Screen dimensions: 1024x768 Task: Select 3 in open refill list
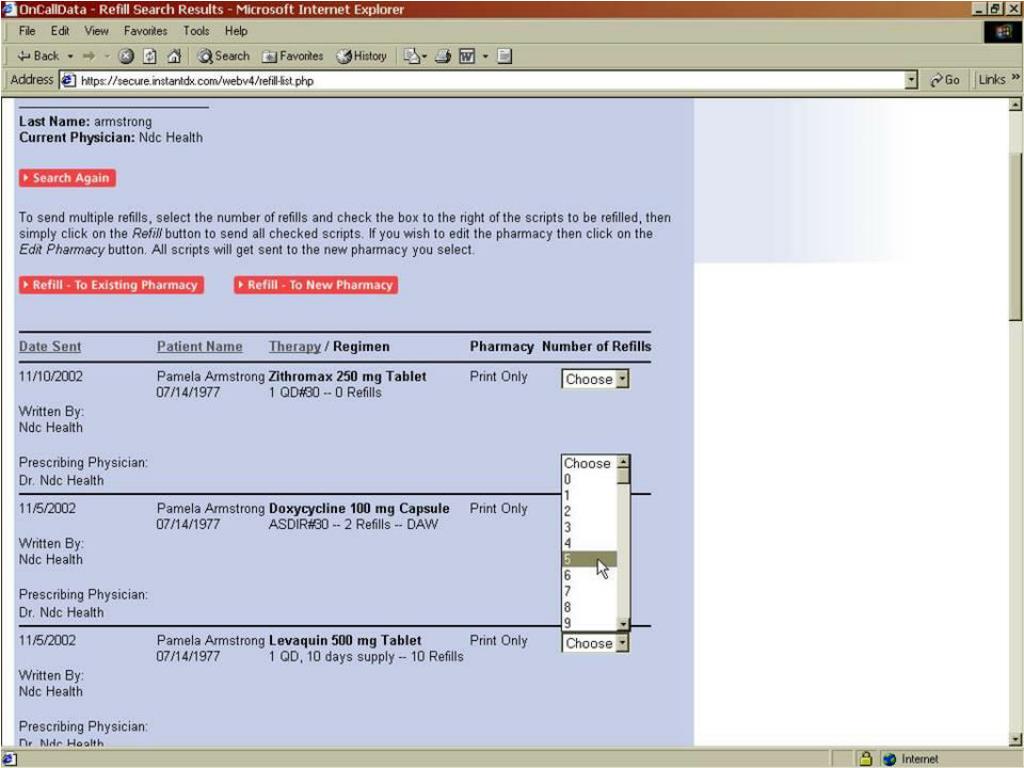589,527
